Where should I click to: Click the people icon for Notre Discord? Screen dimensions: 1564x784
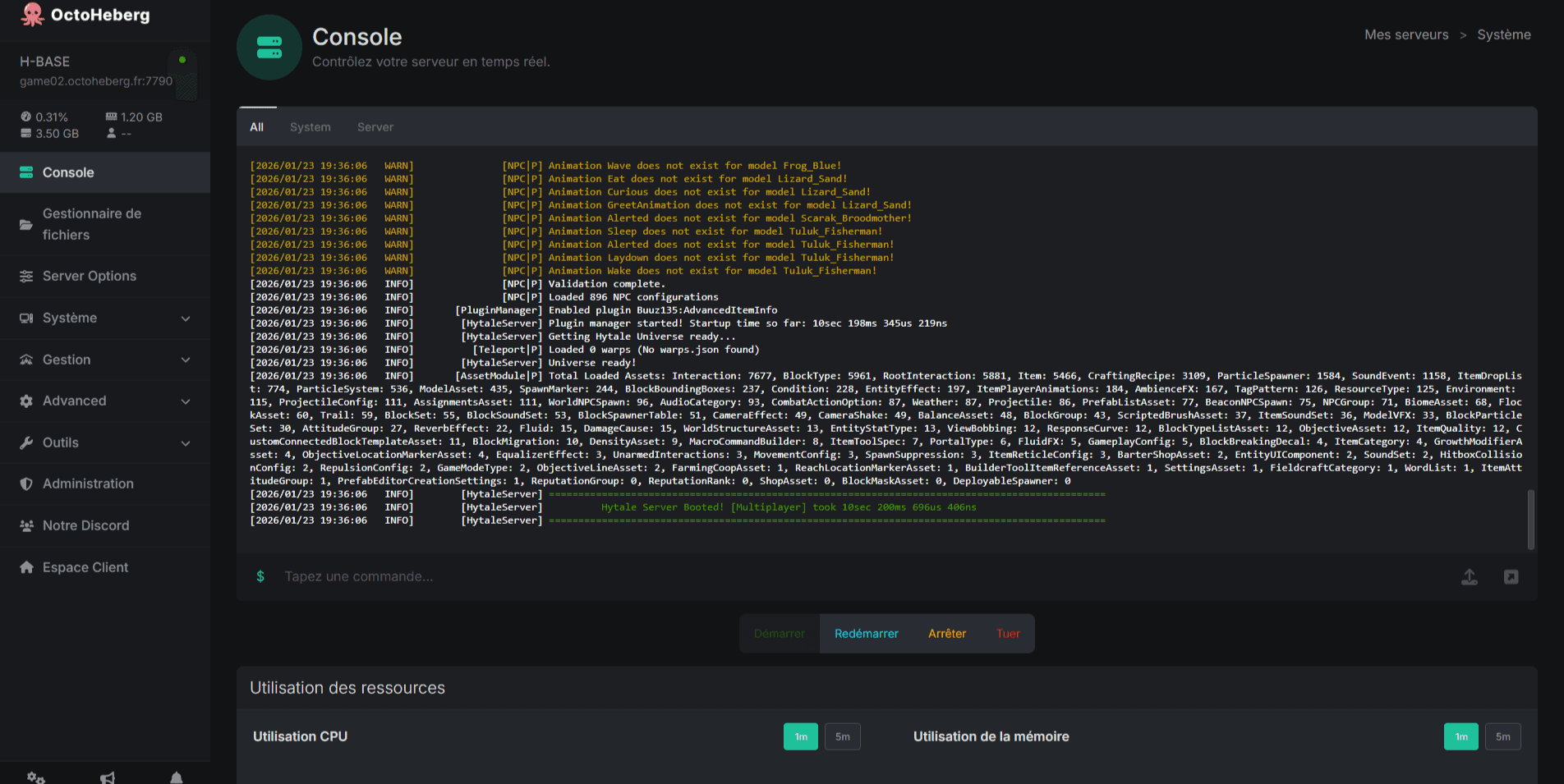(26, 525)
